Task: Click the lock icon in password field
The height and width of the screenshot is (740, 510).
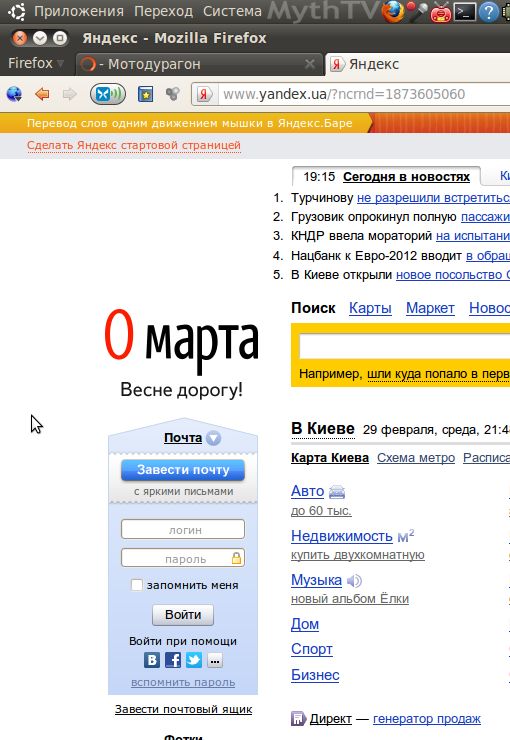Action: 236,558
